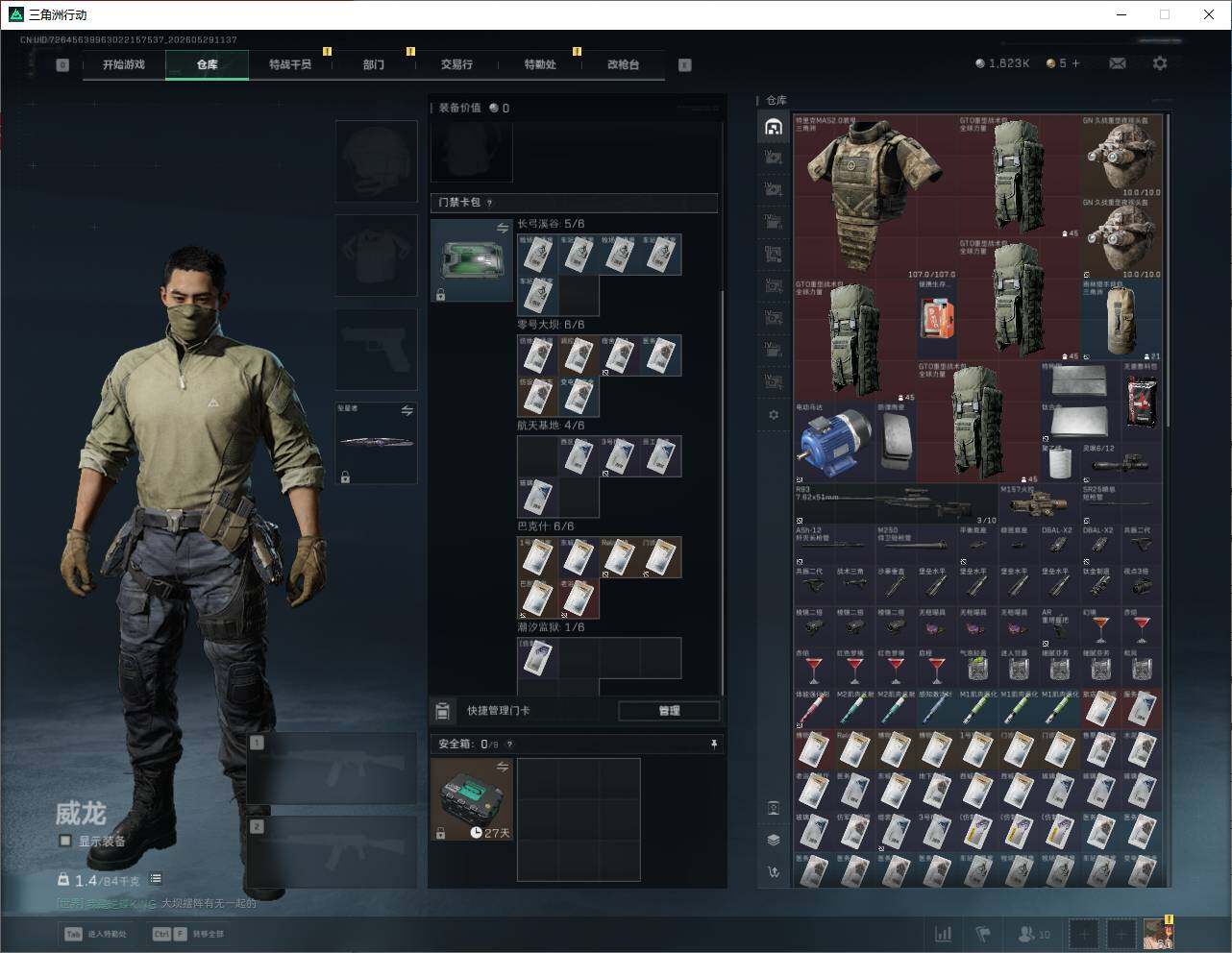Click the stats bar chart icon at bottom
The width and height of the screenshot is (1232, 953).
pyautogui.click(x=944, y=934)
